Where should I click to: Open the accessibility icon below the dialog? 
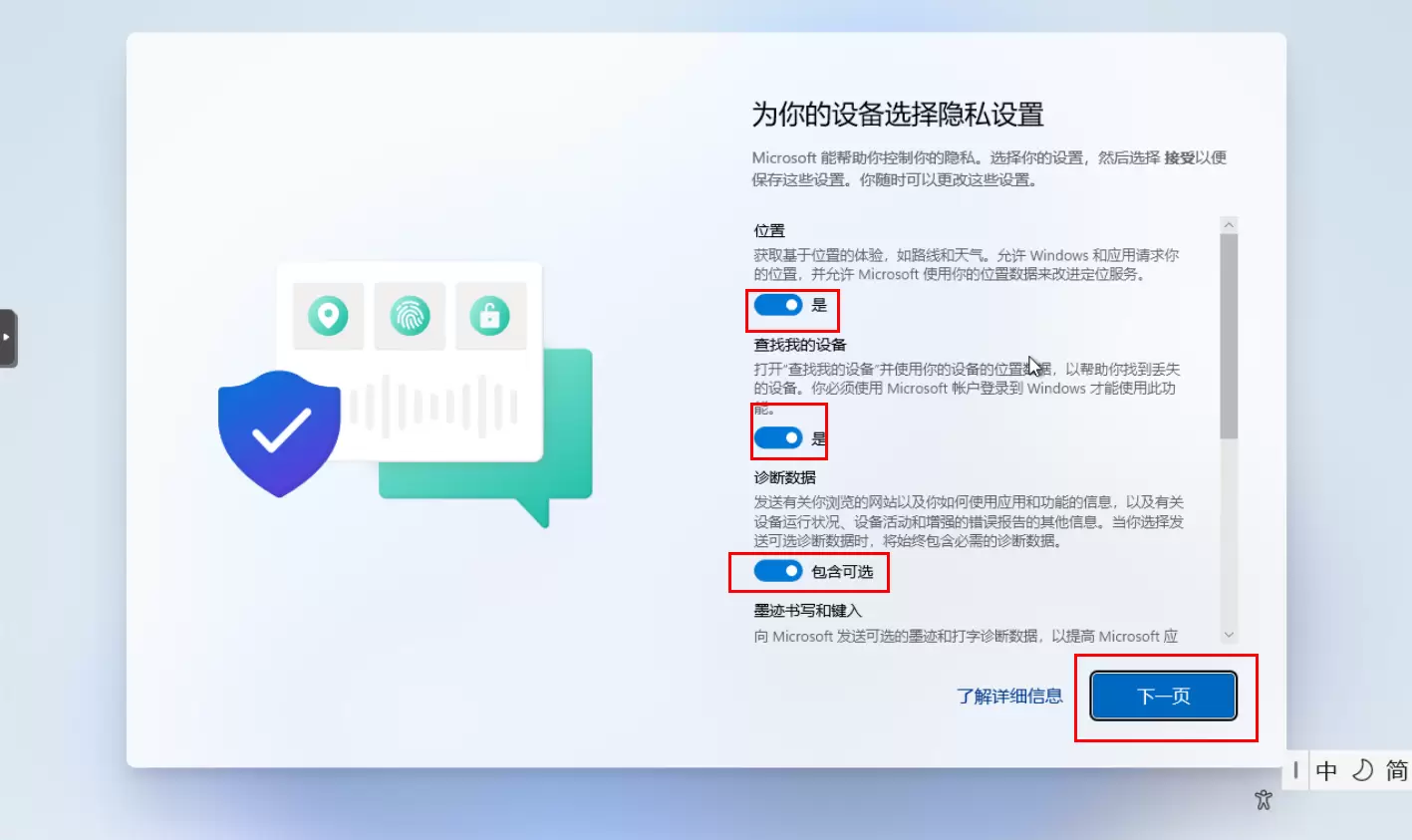coord(1264,799)
